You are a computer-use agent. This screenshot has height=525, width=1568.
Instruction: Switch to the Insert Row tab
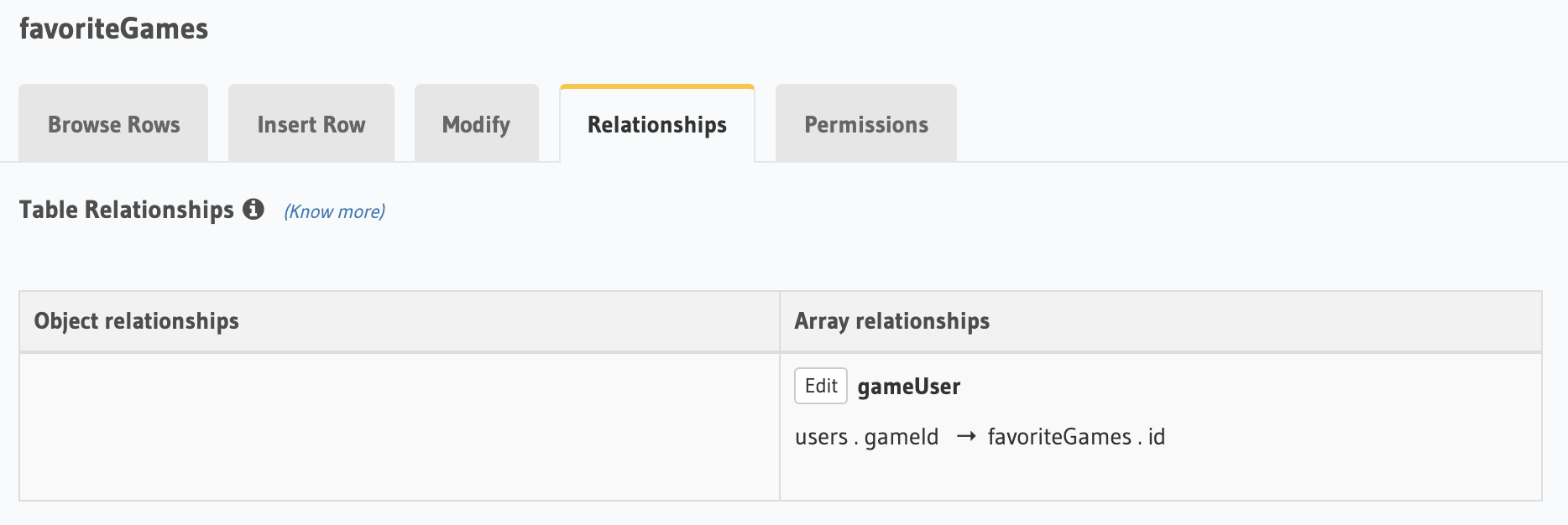pos(311,124)
